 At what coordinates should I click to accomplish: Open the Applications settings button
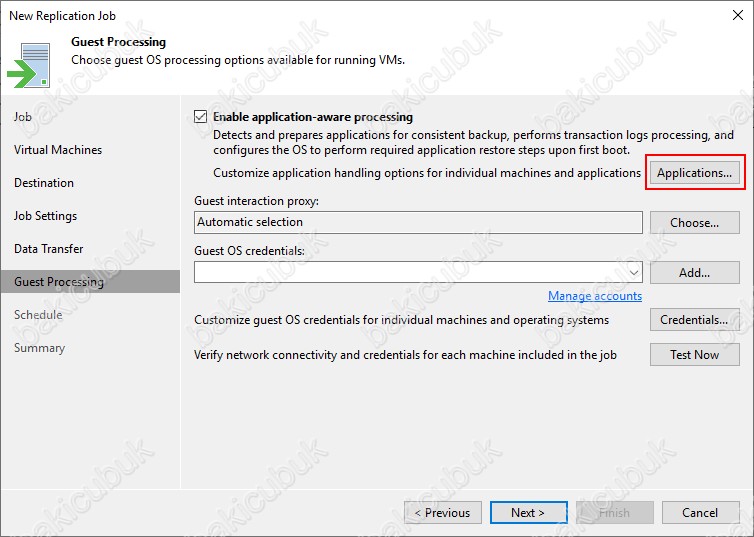[x=694, y=173]
